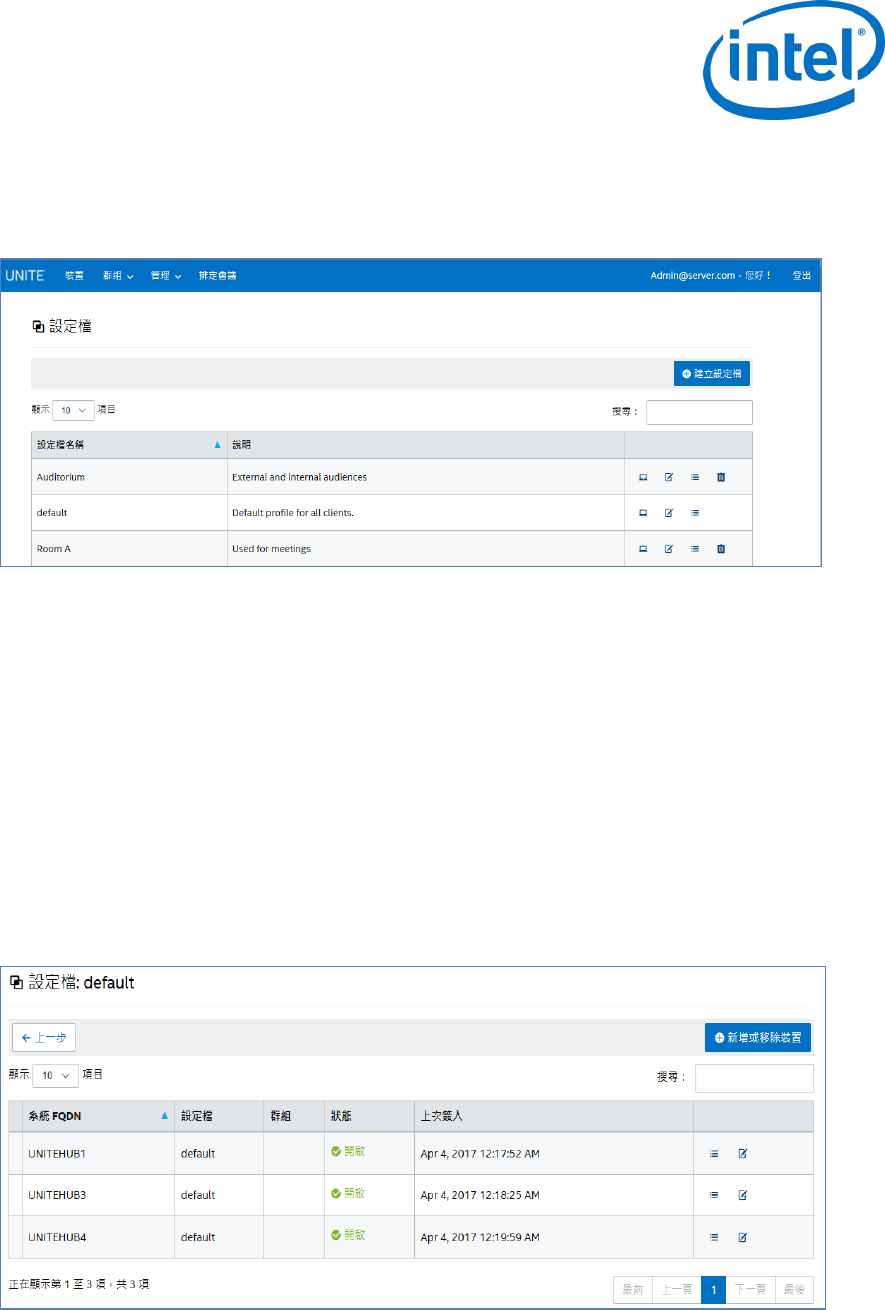
Task: Click the devices icon in the Auditorium row
Action: pyautogui.click(x=643, y=477)
